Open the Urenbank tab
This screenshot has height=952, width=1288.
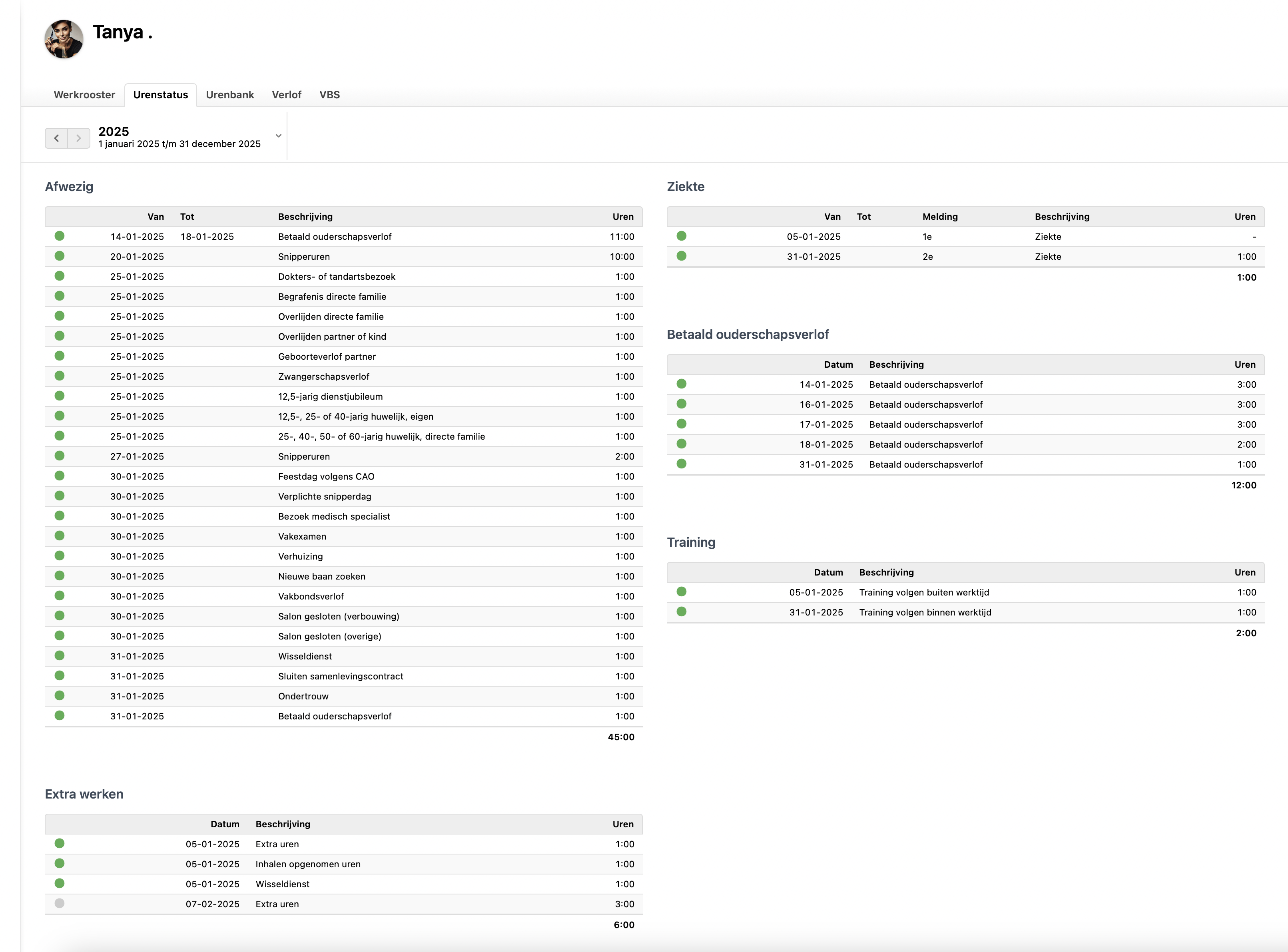[229, 94]
